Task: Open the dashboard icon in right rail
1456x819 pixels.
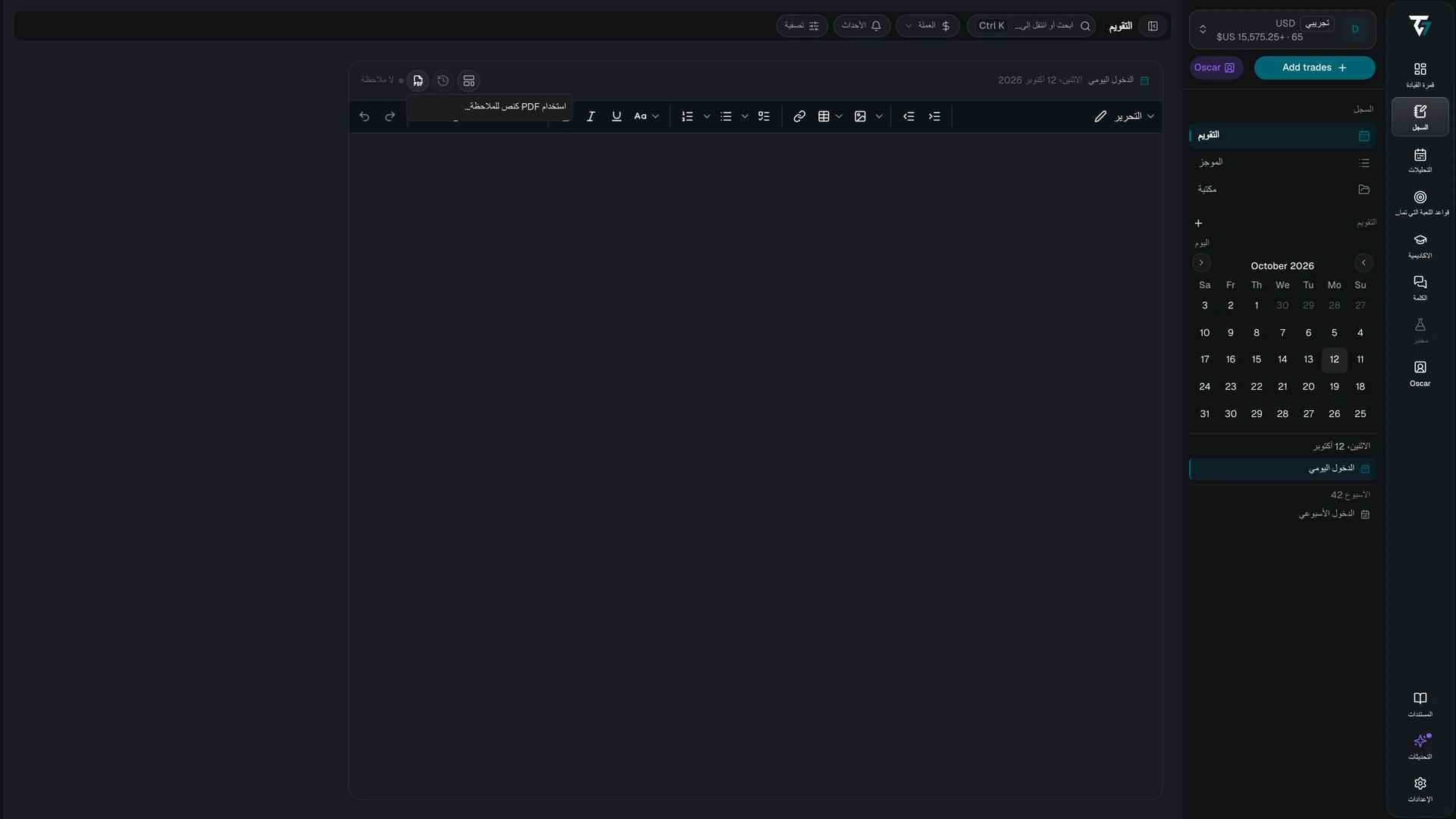Action: [x=1420, y=74]
